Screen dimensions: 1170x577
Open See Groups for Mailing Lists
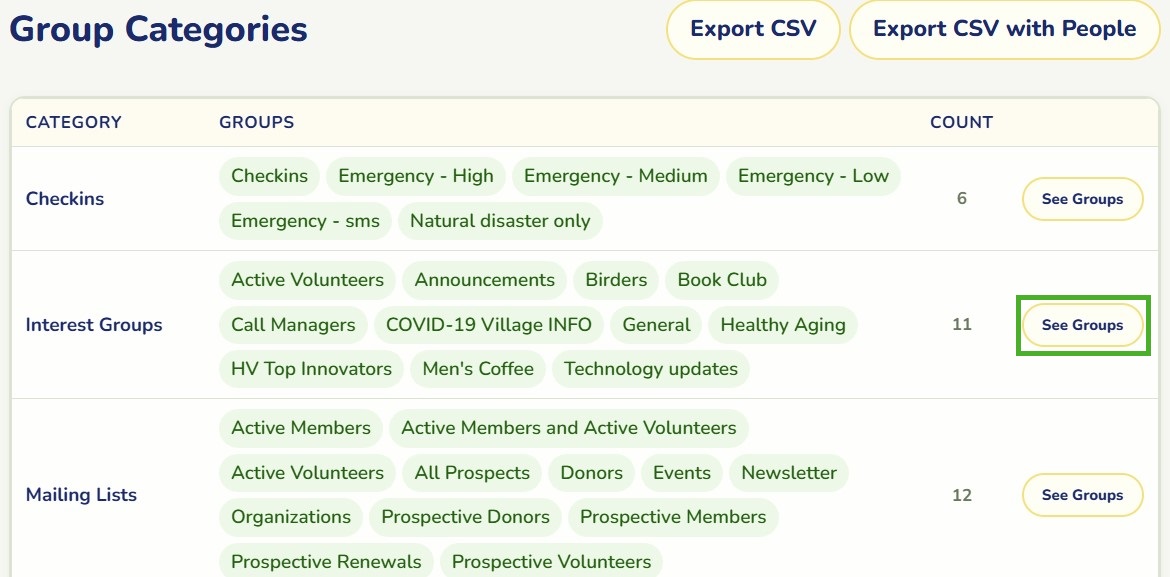point(1082,495)
